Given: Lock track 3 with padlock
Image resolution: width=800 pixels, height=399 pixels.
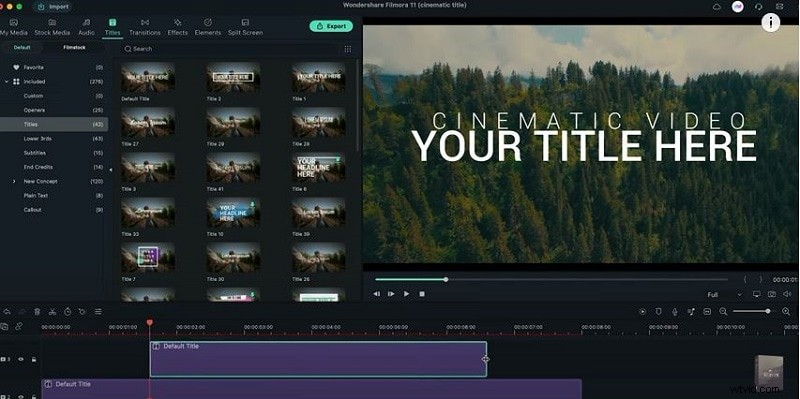Looking at the screenshot, I should pos(34,359).
